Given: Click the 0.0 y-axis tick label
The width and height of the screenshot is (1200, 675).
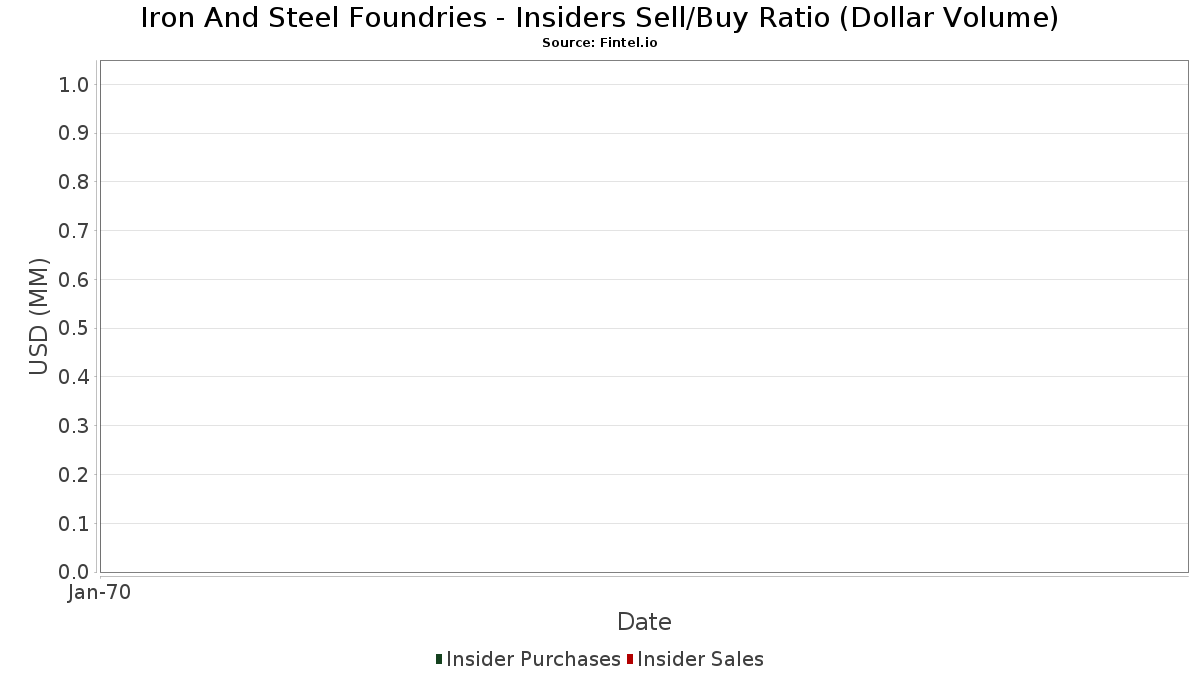Looking at the screenshot, I should tap(75, 572).
